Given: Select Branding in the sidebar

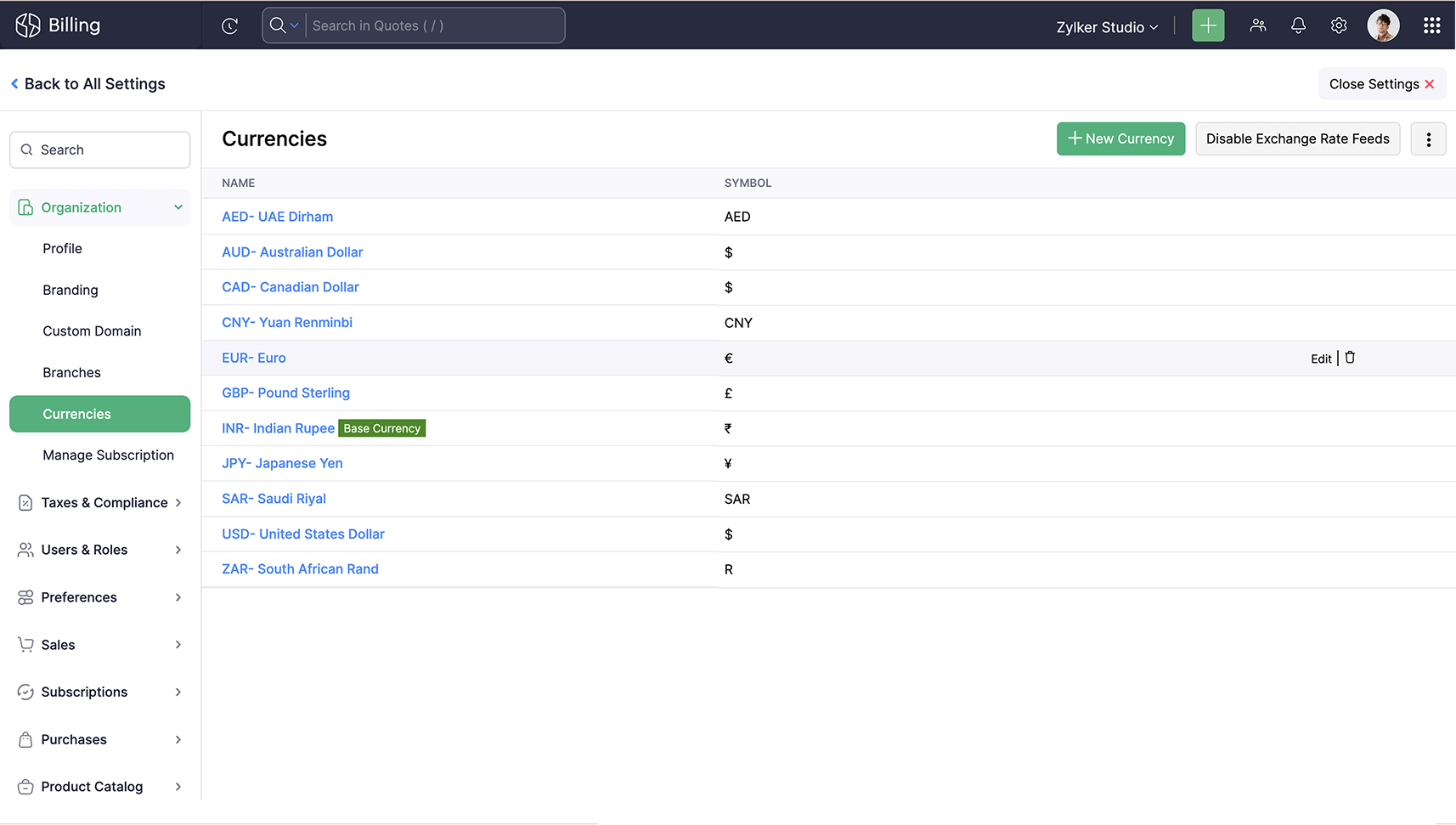Looking at the screenshot, I should tap(71, 290).
